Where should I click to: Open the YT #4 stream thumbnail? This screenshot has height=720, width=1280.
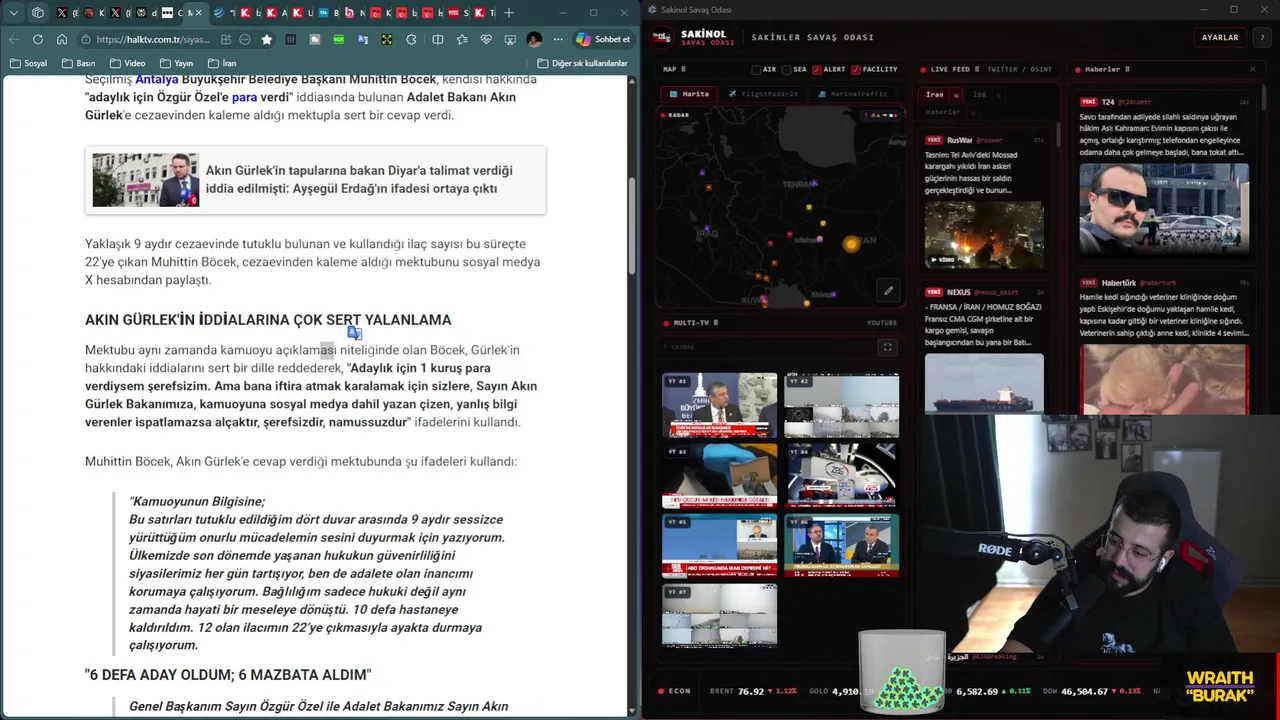pyautogui.click(x=841, y=475)
